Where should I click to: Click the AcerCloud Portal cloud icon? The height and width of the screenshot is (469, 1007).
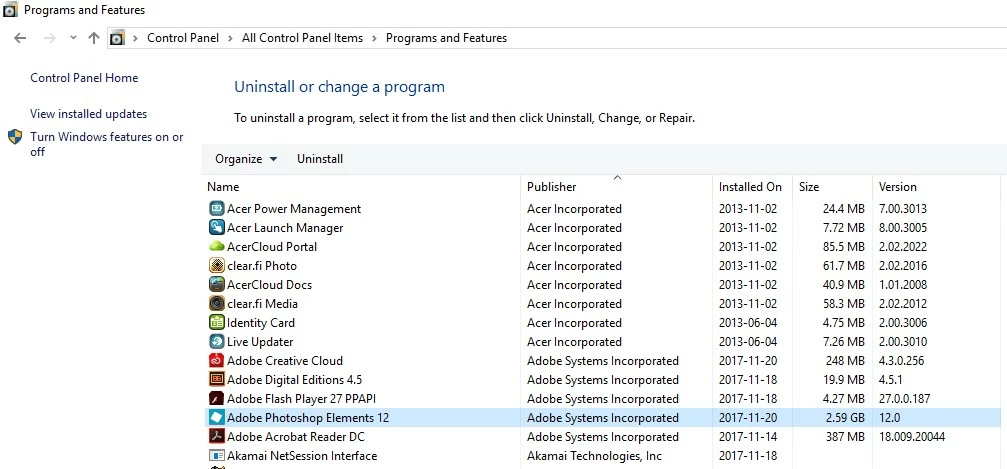point(216,247)
